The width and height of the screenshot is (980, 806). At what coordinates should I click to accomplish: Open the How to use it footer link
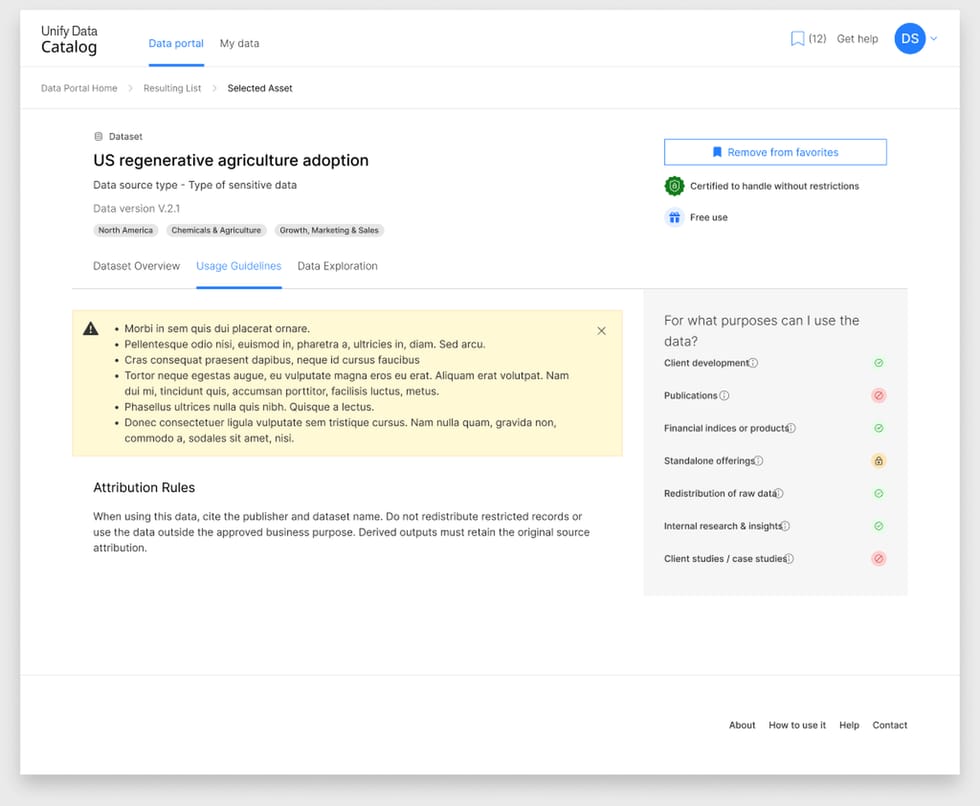797,725
